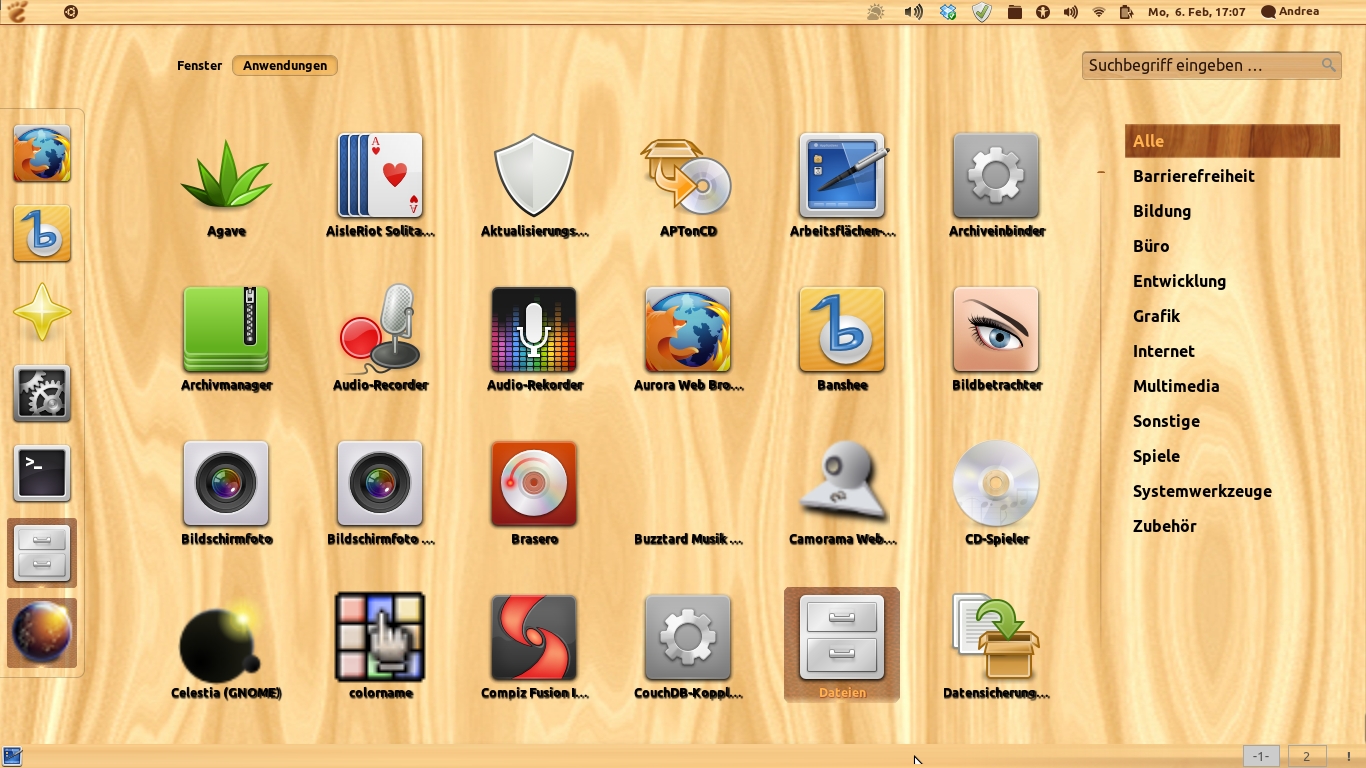Open Buzztard Musik entry

click(688, 539)
